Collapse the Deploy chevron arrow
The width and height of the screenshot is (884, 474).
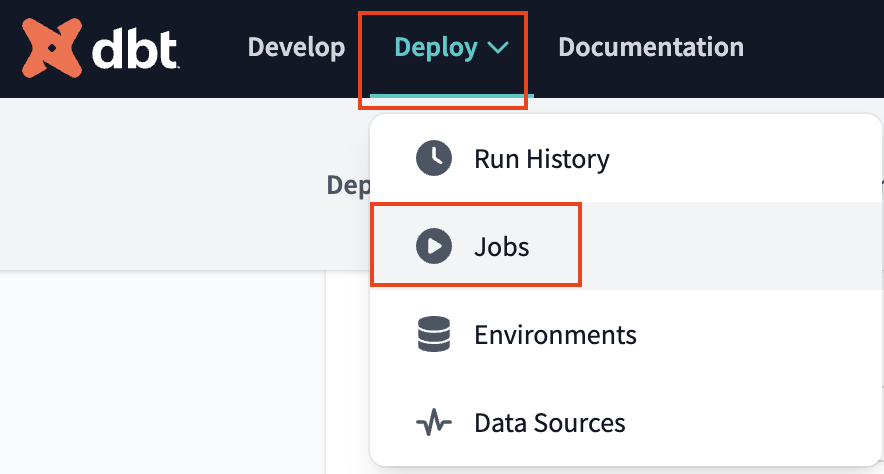click(x=498, y=48)
